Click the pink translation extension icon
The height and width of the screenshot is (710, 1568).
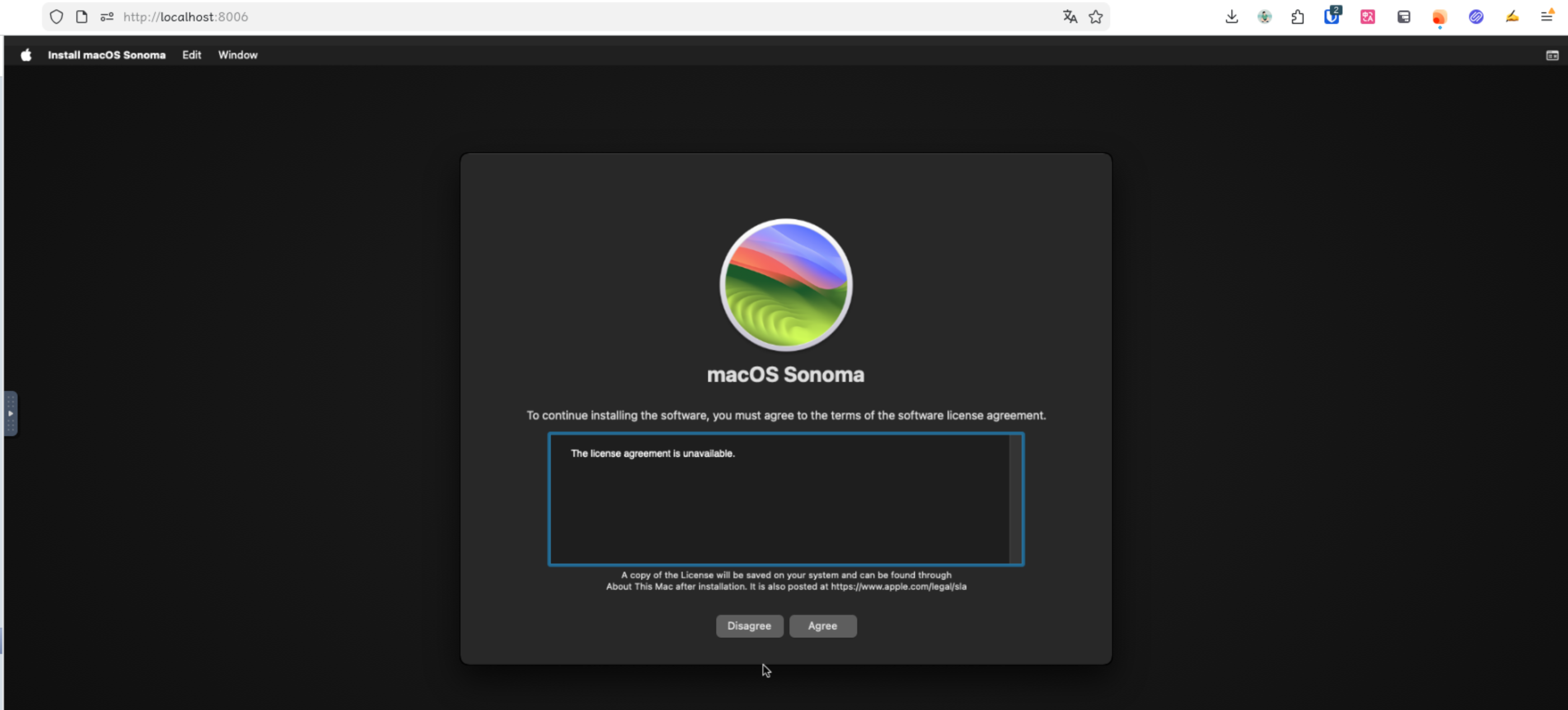tap(1367, 17)
